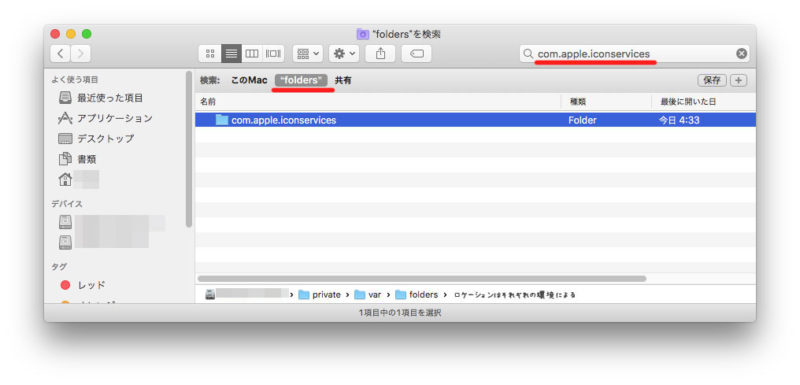The width and height of the screenshot is (800, 385).
Task: Open the gear action menu
Action: click(x=344, y=54)
